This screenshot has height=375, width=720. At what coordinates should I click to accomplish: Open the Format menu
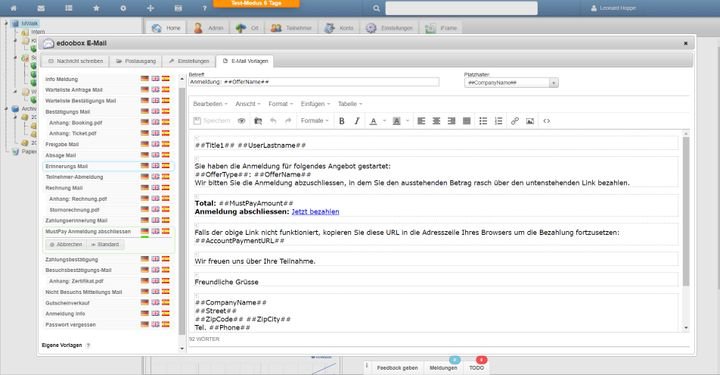click(281, 104)
